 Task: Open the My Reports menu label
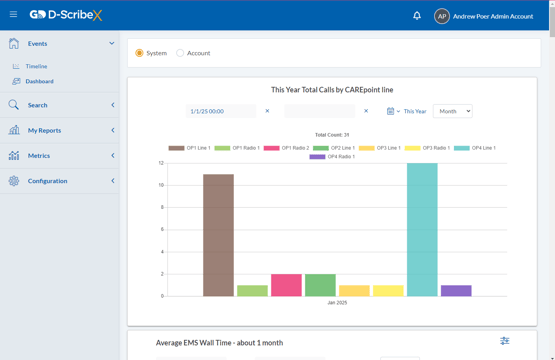pyautogui.click(x=45, y=130)
